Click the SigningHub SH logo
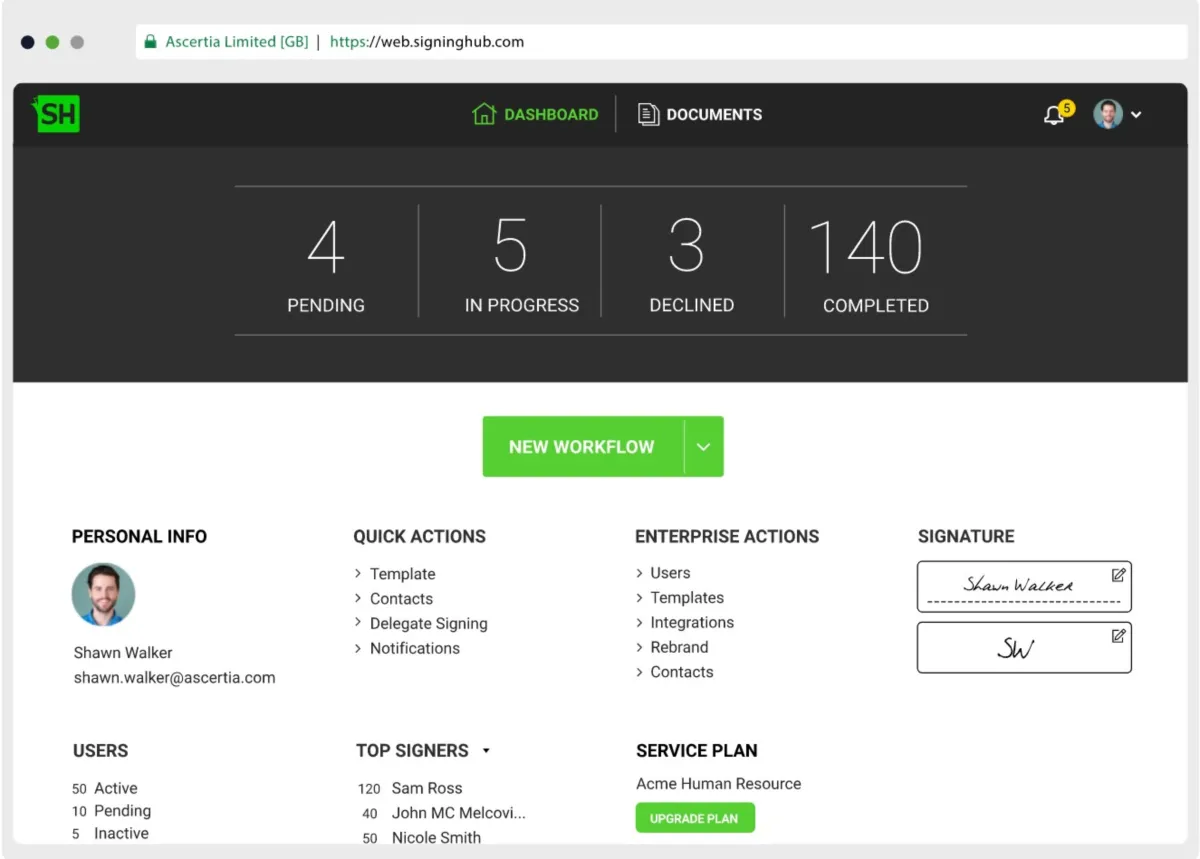The image size is (1200, 859). tap(58, 114)
